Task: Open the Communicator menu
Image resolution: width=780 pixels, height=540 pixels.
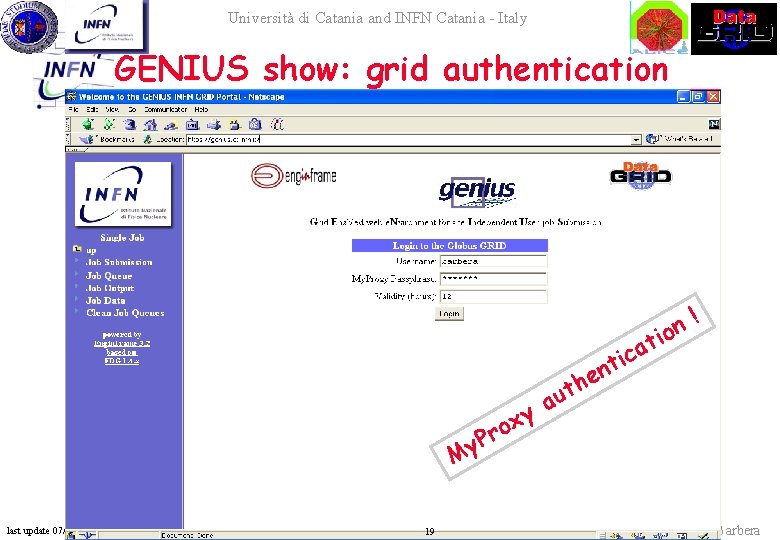Action: click(166, 109)
